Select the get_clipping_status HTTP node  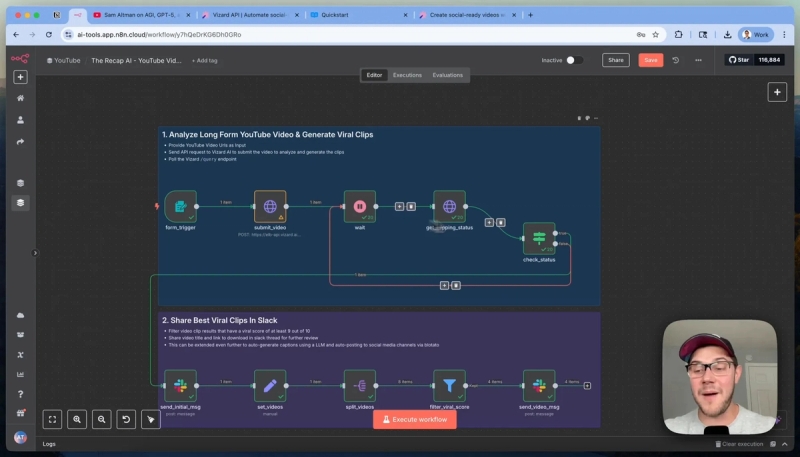click(449, 206)
